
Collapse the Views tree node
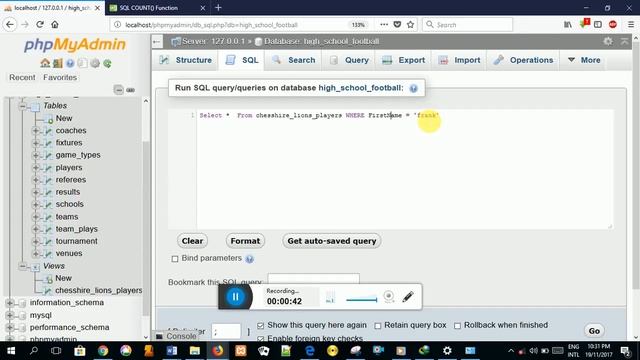click(23, 267)
